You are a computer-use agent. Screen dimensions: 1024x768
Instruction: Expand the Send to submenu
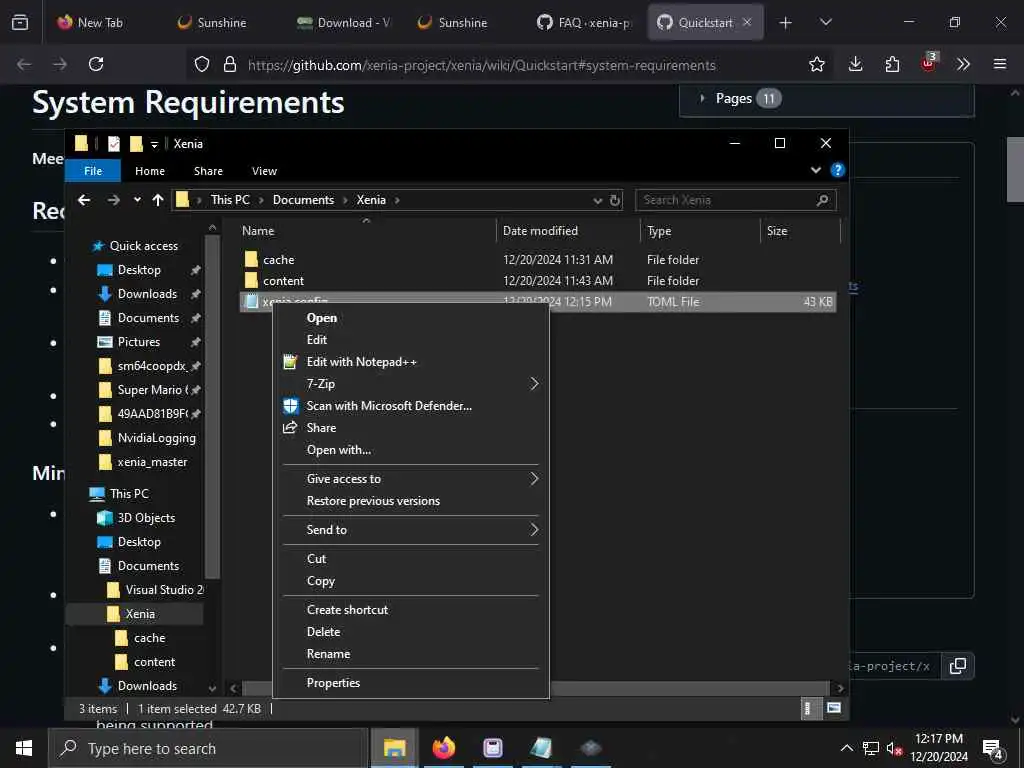[x=534, y=530]
